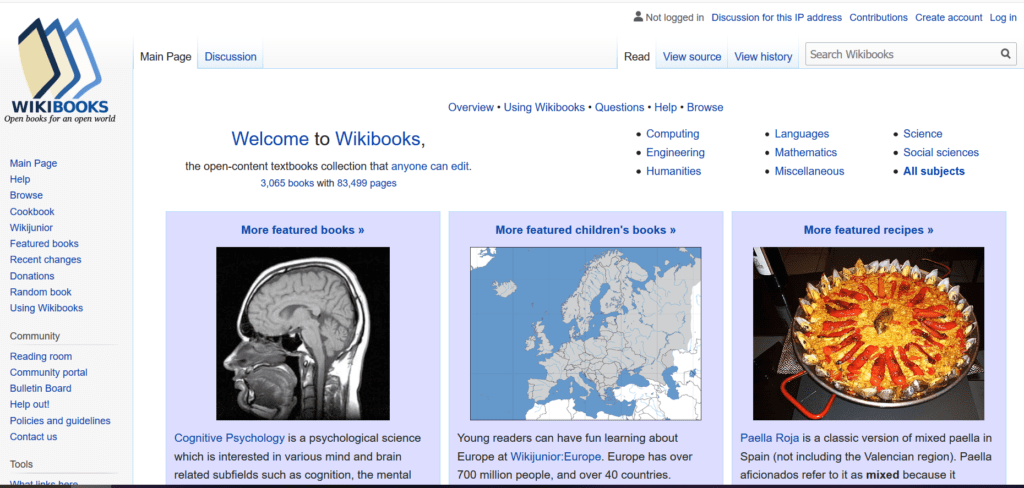
Task: Open Bulletin Board in the sidebar
Action: (40, 388)
